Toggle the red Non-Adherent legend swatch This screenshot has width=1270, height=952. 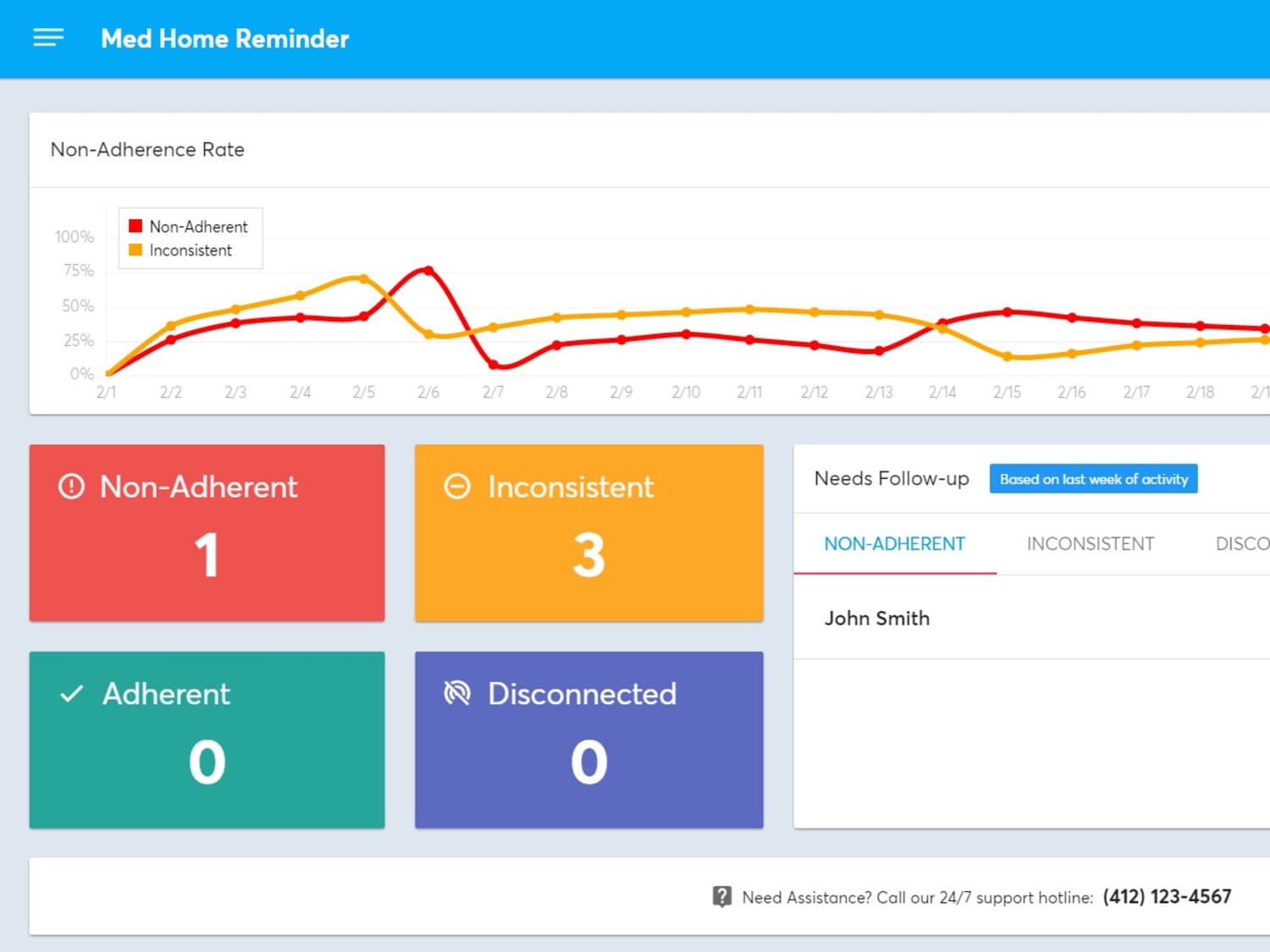135,226
